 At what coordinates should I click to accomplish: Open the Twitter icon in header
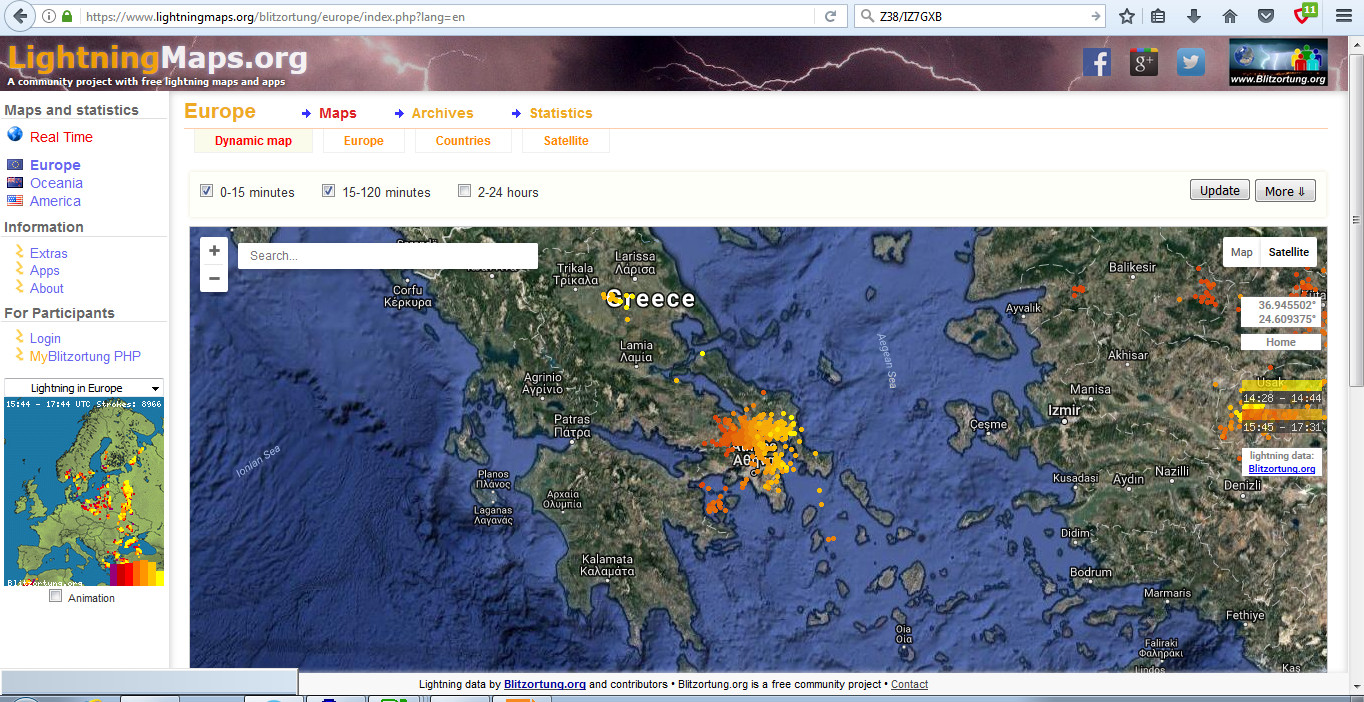tap(1190, 62)
